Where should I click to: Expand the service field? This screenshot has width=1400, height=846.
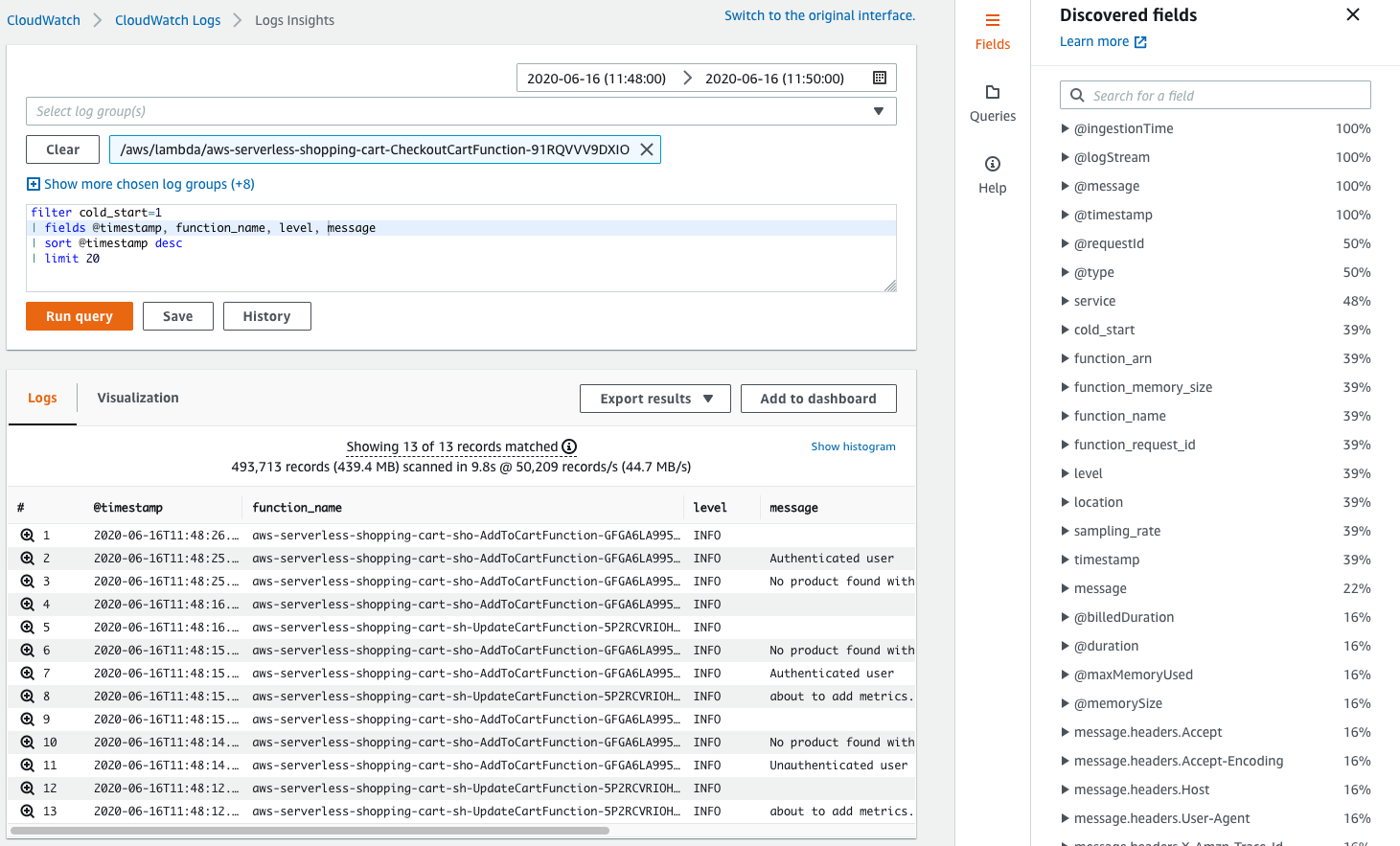[x=1065, y=301]
